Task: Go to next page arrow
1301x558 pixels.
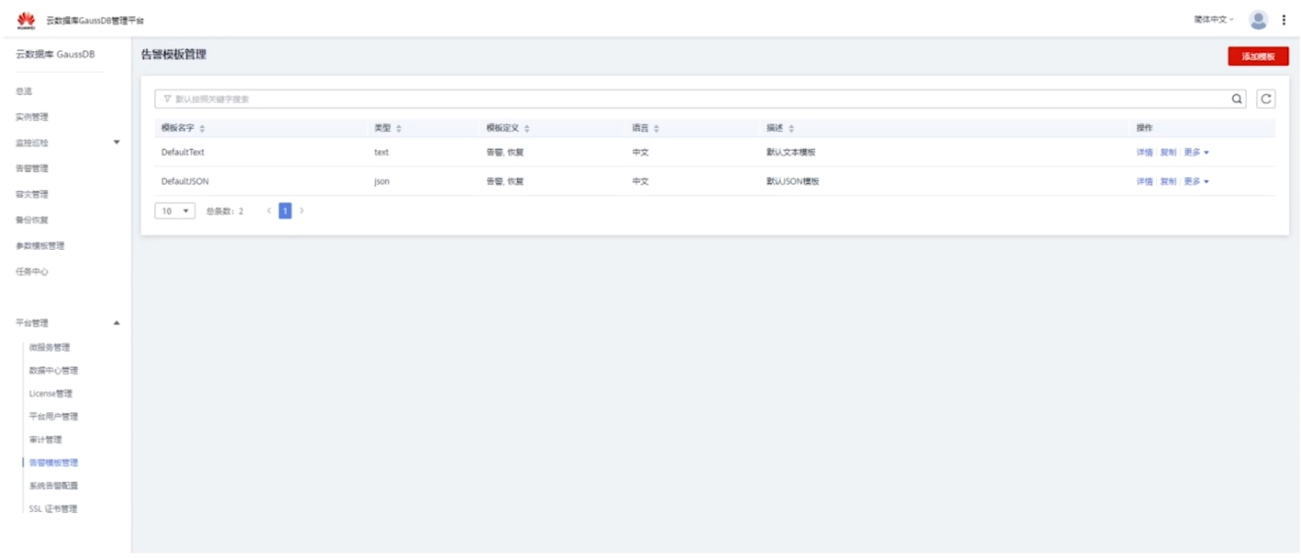Action: pyautogui.click(x=302, y=211)
